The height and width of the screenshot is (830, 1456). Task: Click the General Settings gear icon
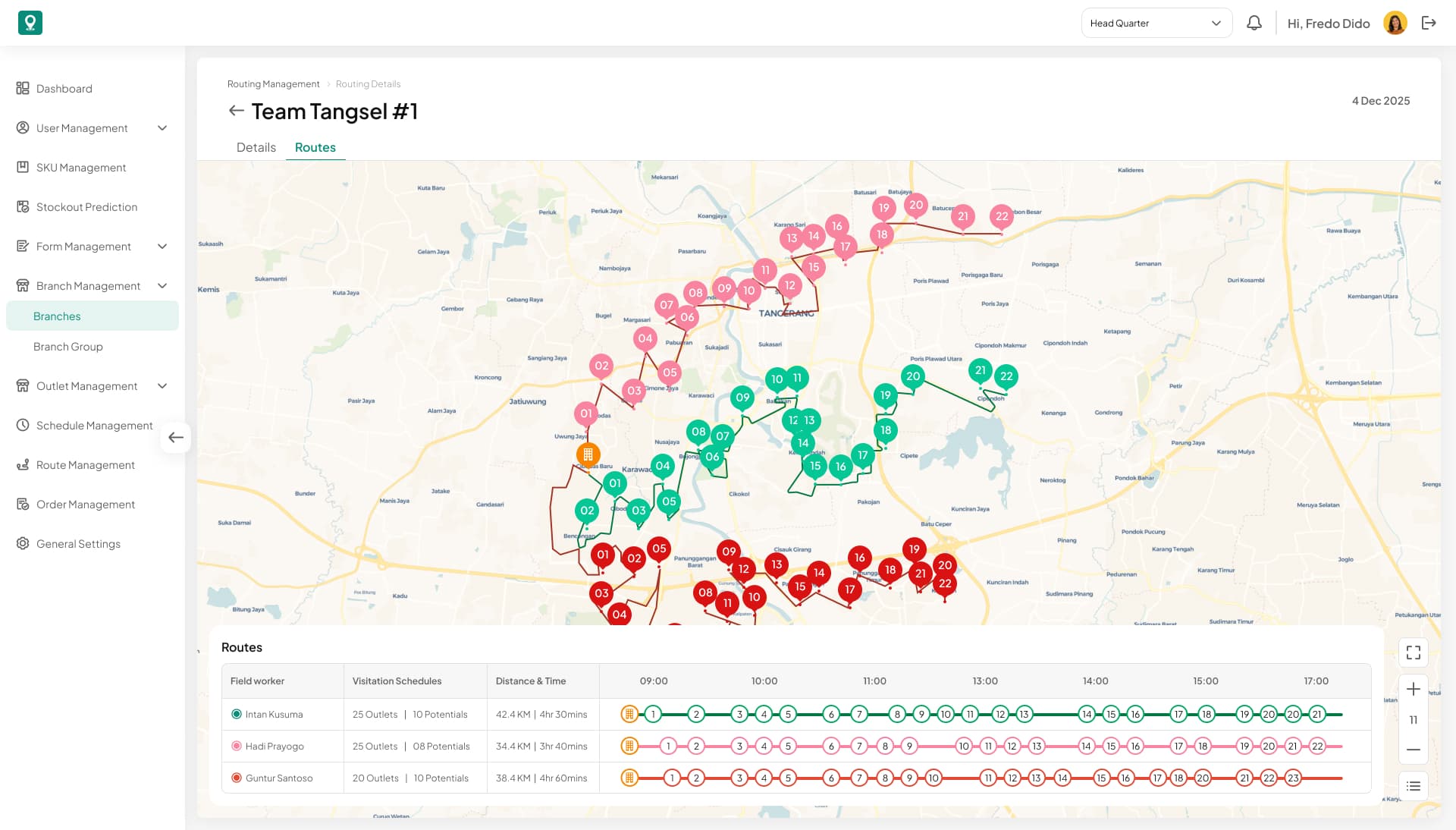click(x=23, y=543)
